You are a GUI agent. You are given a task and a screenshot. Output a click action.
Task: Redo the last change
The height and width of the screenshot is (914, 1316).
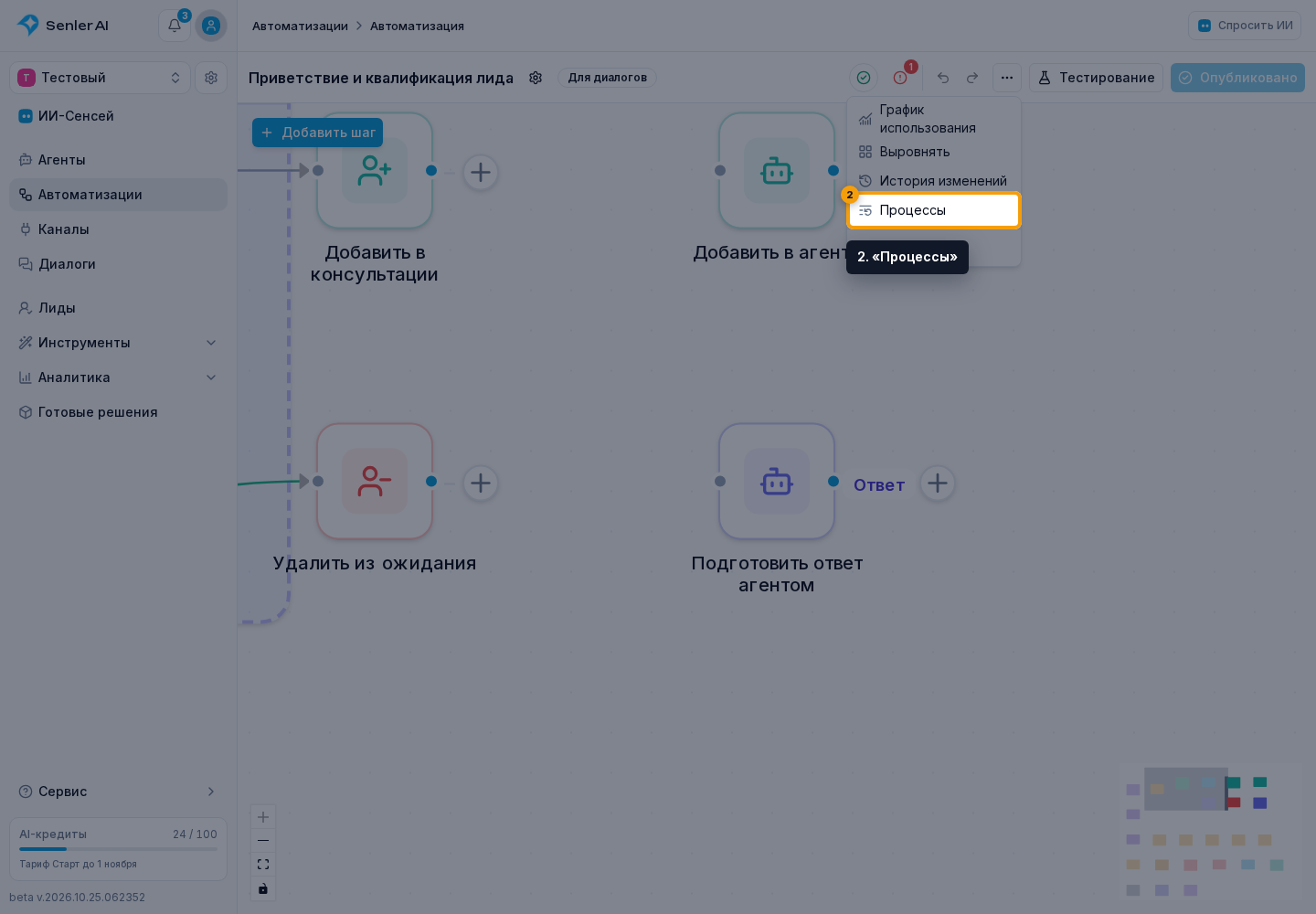(x=972, y=78)
